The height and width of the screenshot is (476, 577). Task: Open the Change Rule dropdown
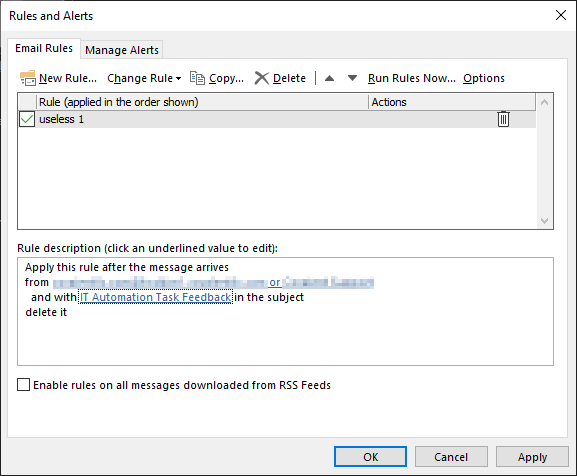[144, 78]
